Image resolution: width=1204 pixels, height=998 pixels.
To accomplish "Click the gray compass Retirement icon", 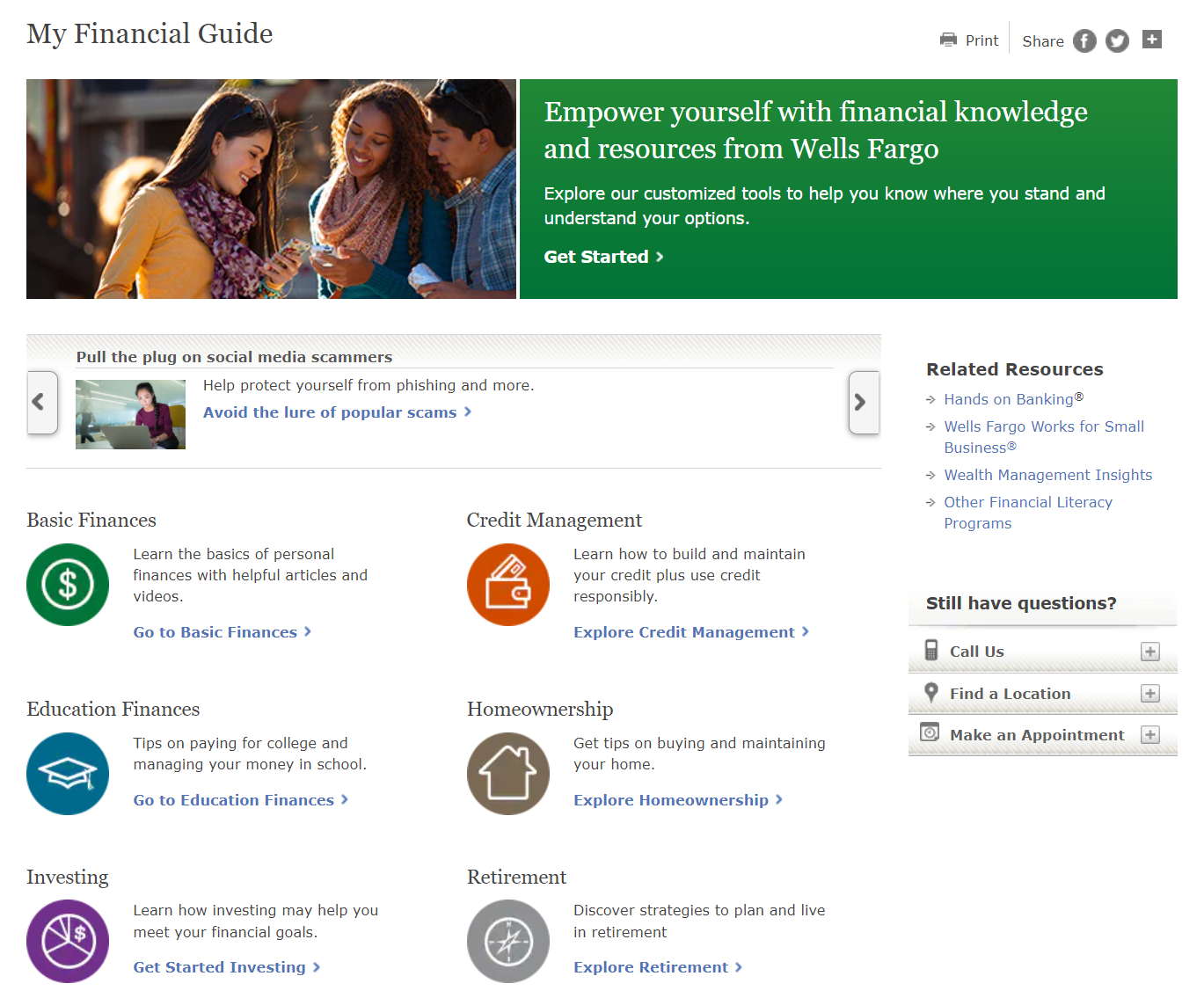I will 508,941.
